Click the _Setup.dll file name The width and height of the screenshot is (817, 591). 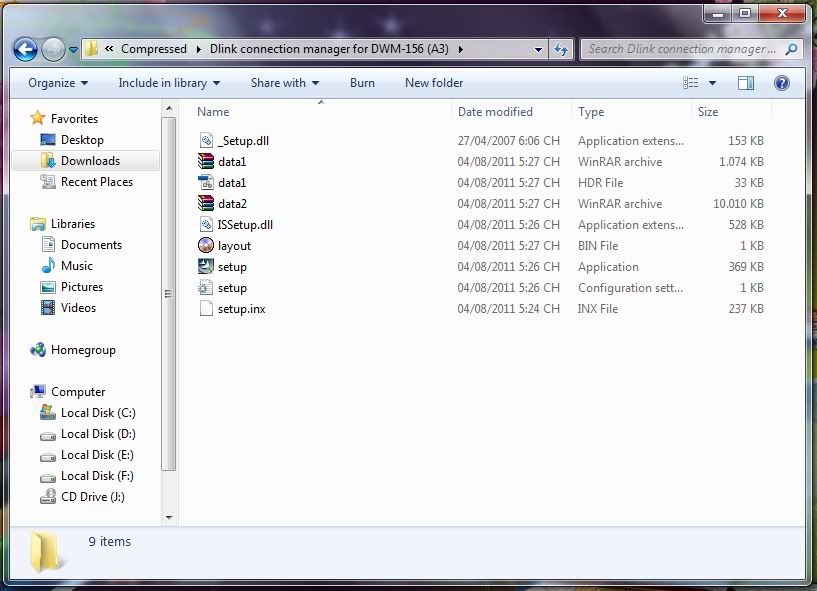click(x=243, y=141)
